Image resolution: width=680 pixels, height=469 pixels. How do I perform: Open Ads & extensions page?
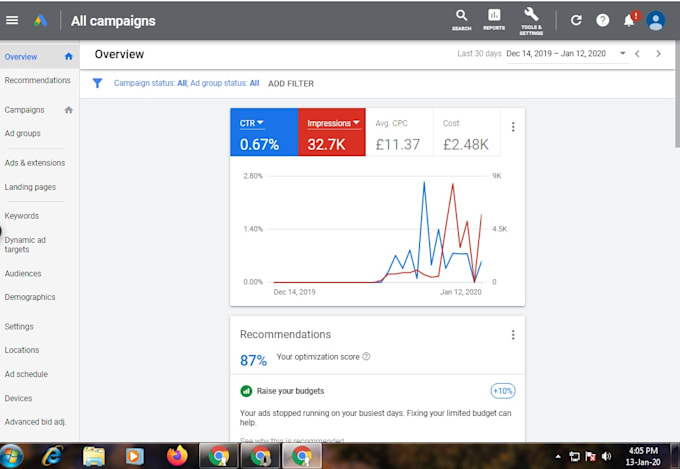click(x=35, y=163)
